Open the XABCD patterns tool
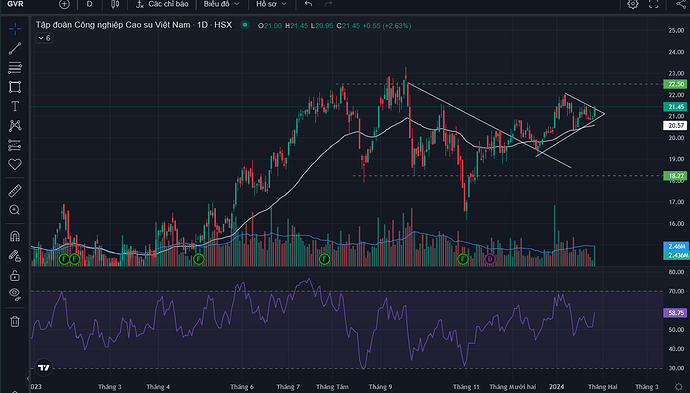Image resolution: width=690 pixels, height=393 pixels. [x=15, y=125]
